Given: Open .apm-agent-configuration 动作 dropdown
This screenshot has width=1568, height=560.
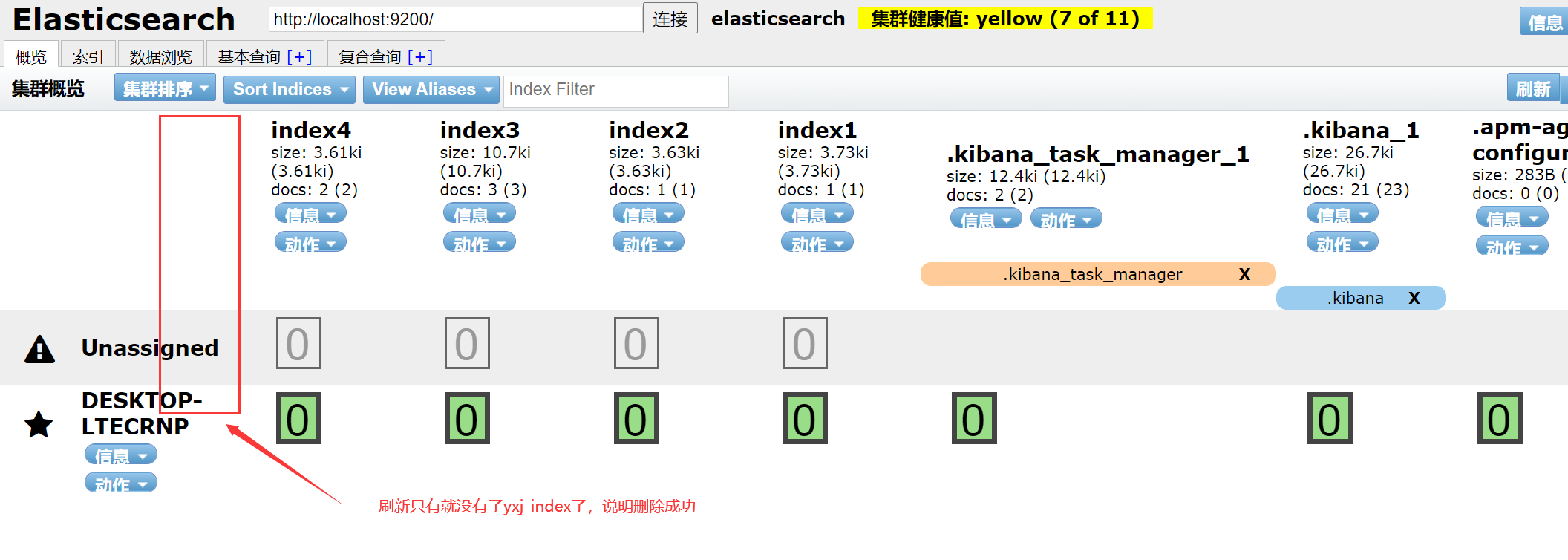Looking at the screenshot, I should [x=1512, y=247].
